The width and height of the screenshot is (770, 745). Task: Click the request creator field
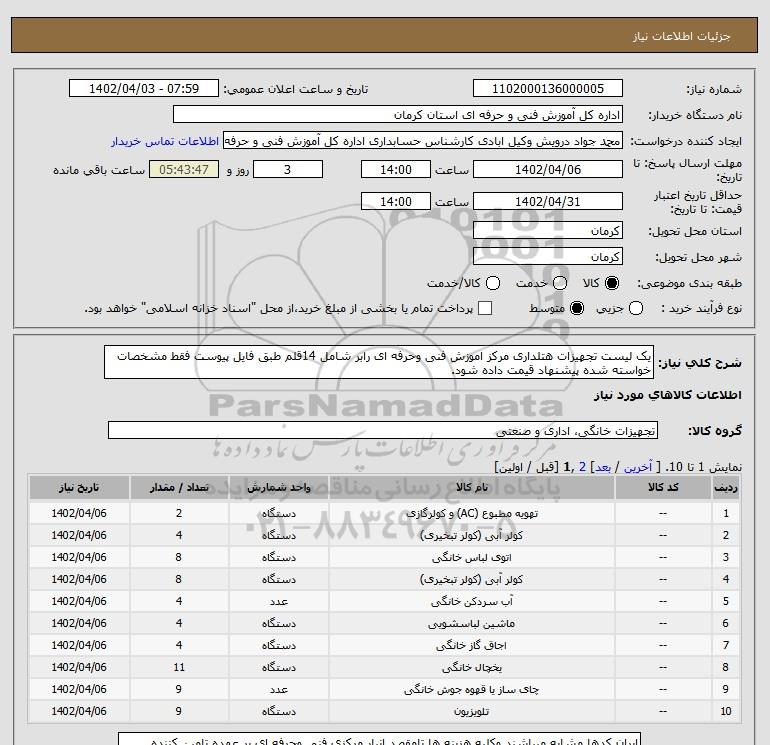tap(423, 141)
